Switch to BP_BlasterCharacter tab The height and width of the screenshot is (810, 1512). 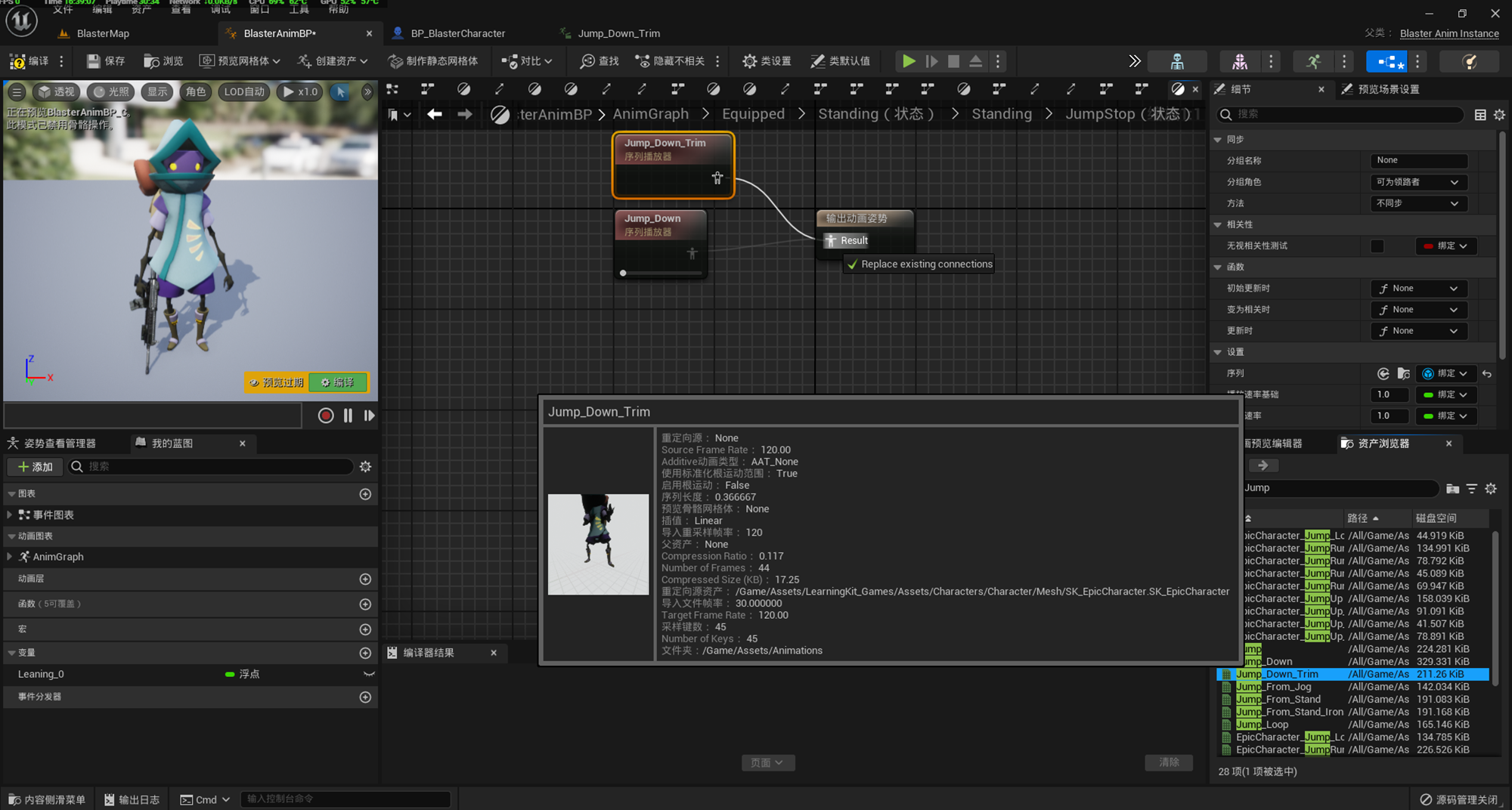(457, 33)
